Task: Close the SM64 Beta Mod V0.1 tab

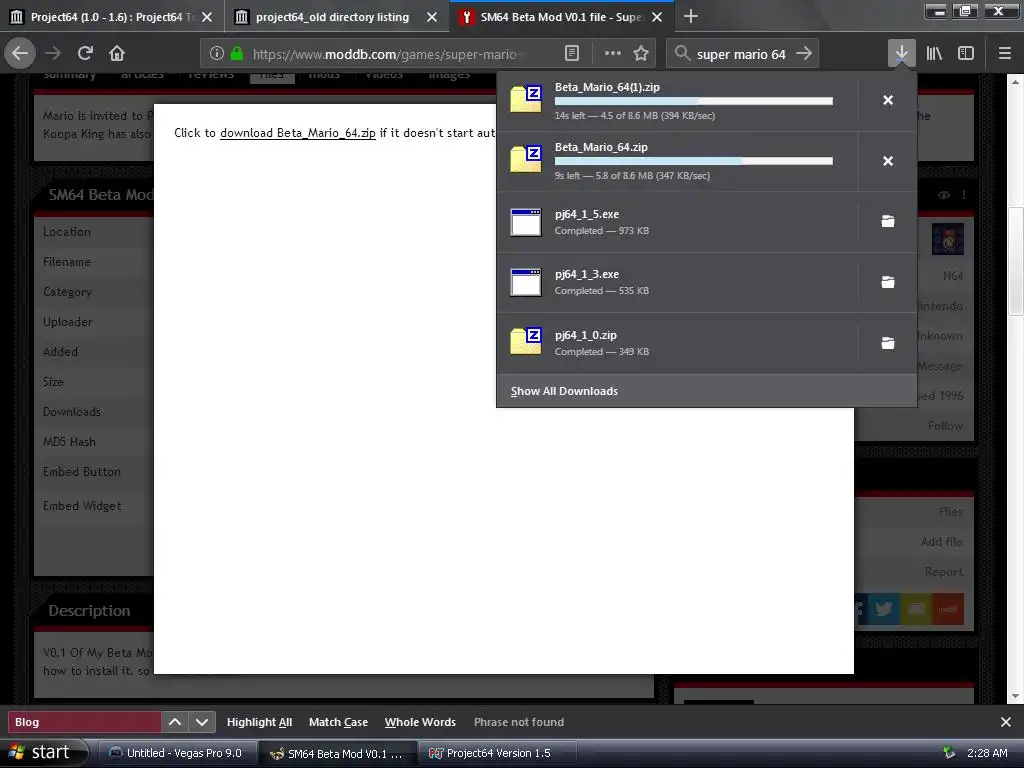Action: (657, 18)
